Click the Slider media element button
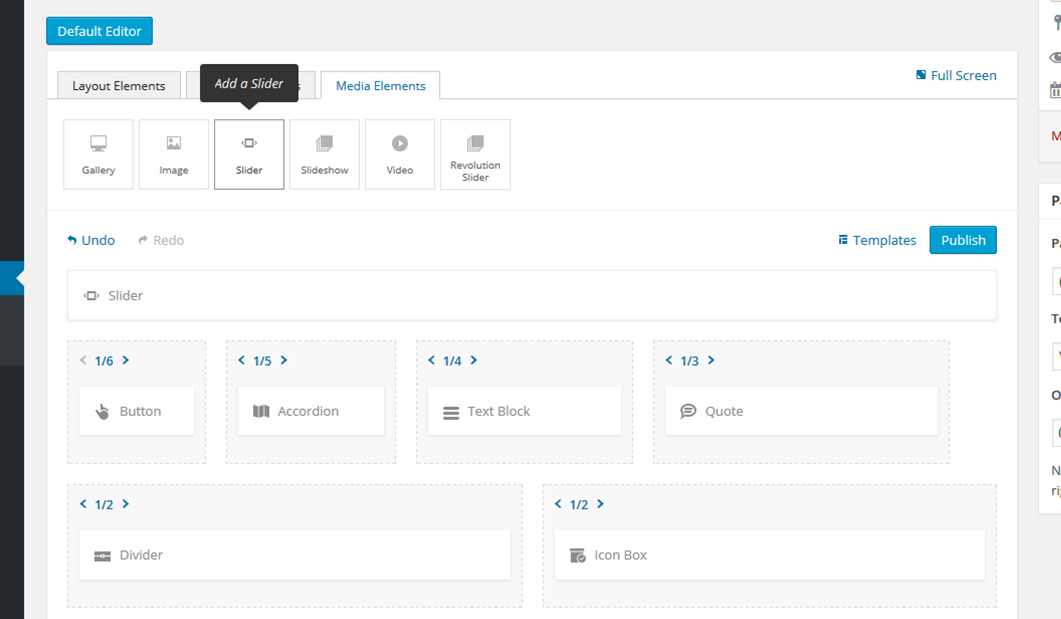The height and width of the screenshot is (619, 1061). (x=249, y=154)
